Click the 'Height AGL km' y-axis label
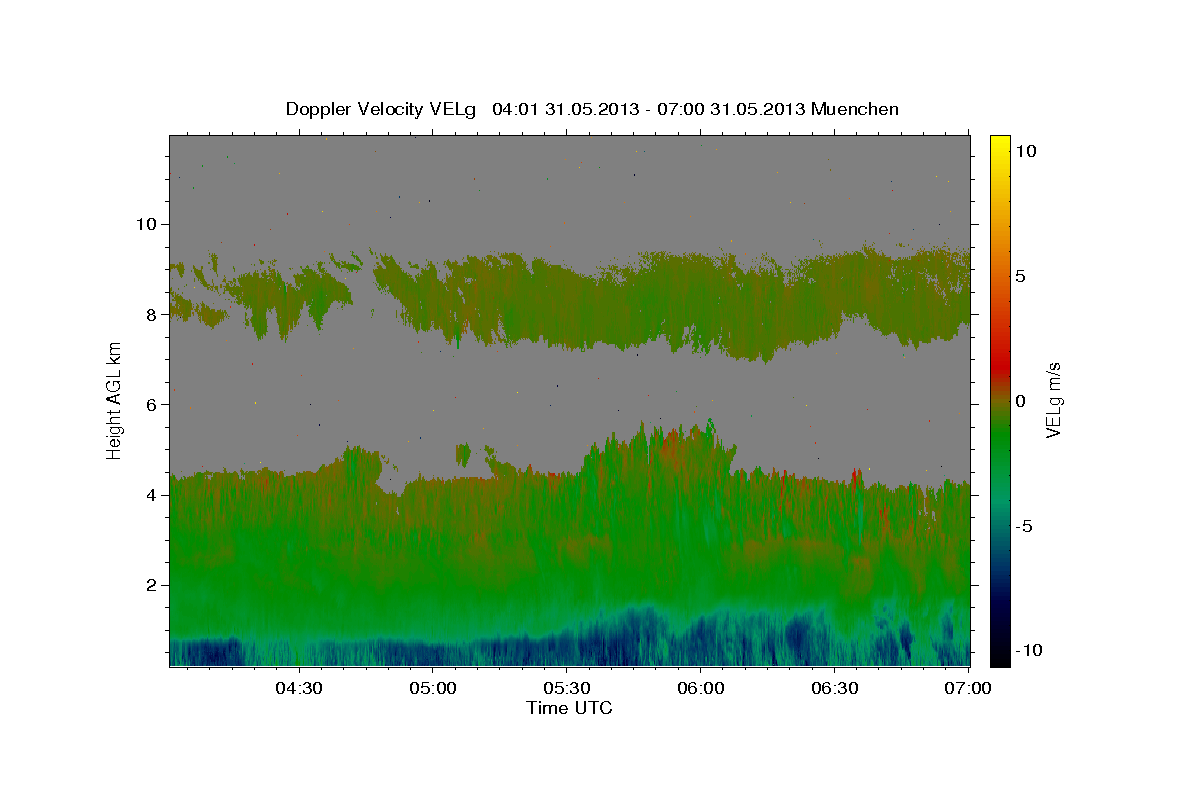The width and height of the screenshot is (1200, 800). click(x=115, y=400)
